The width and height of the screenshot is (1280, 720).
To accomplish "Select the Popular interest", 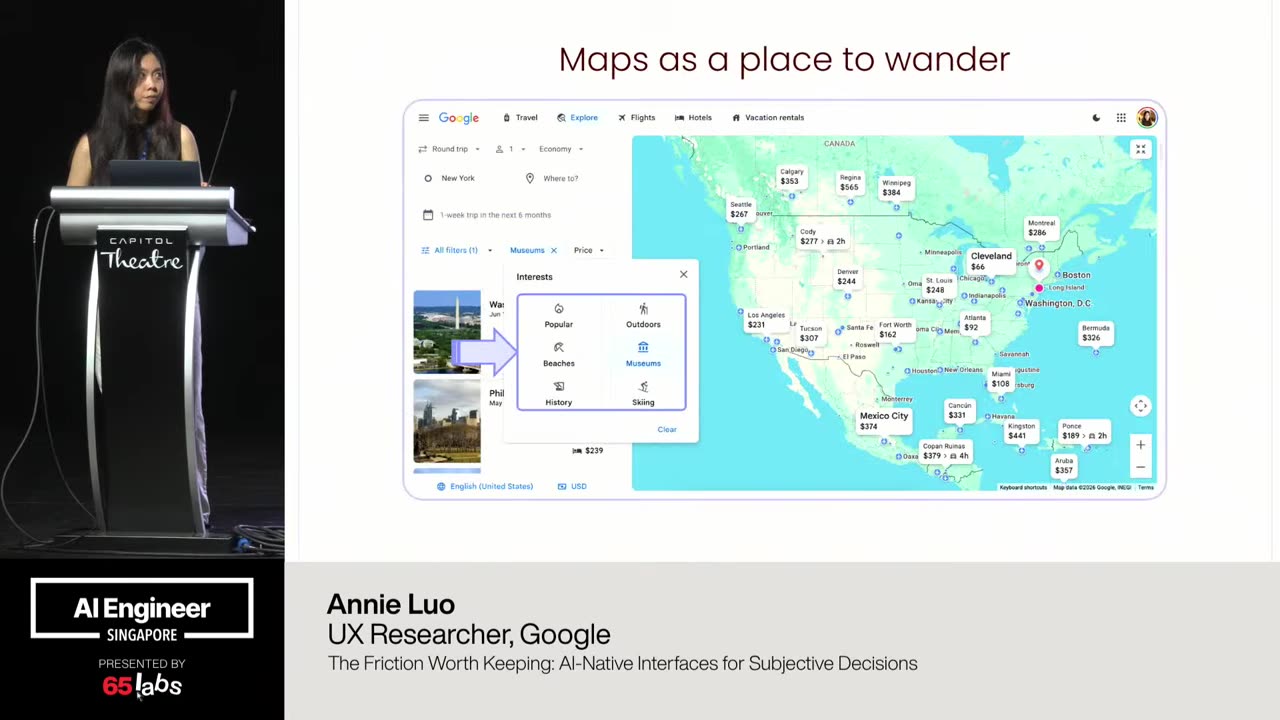I will pos(559,315).
